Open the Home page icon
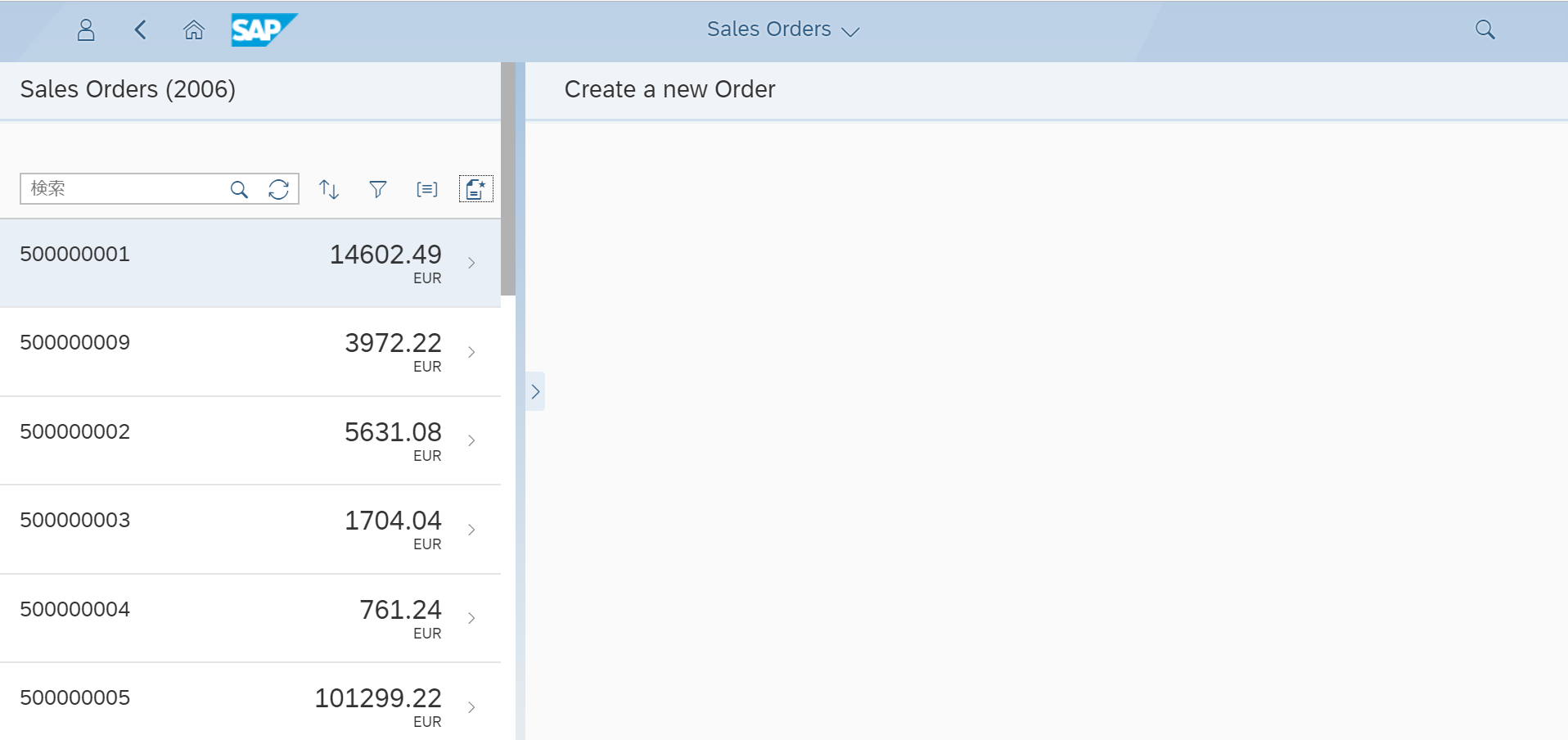 click(x=194, y=30)
